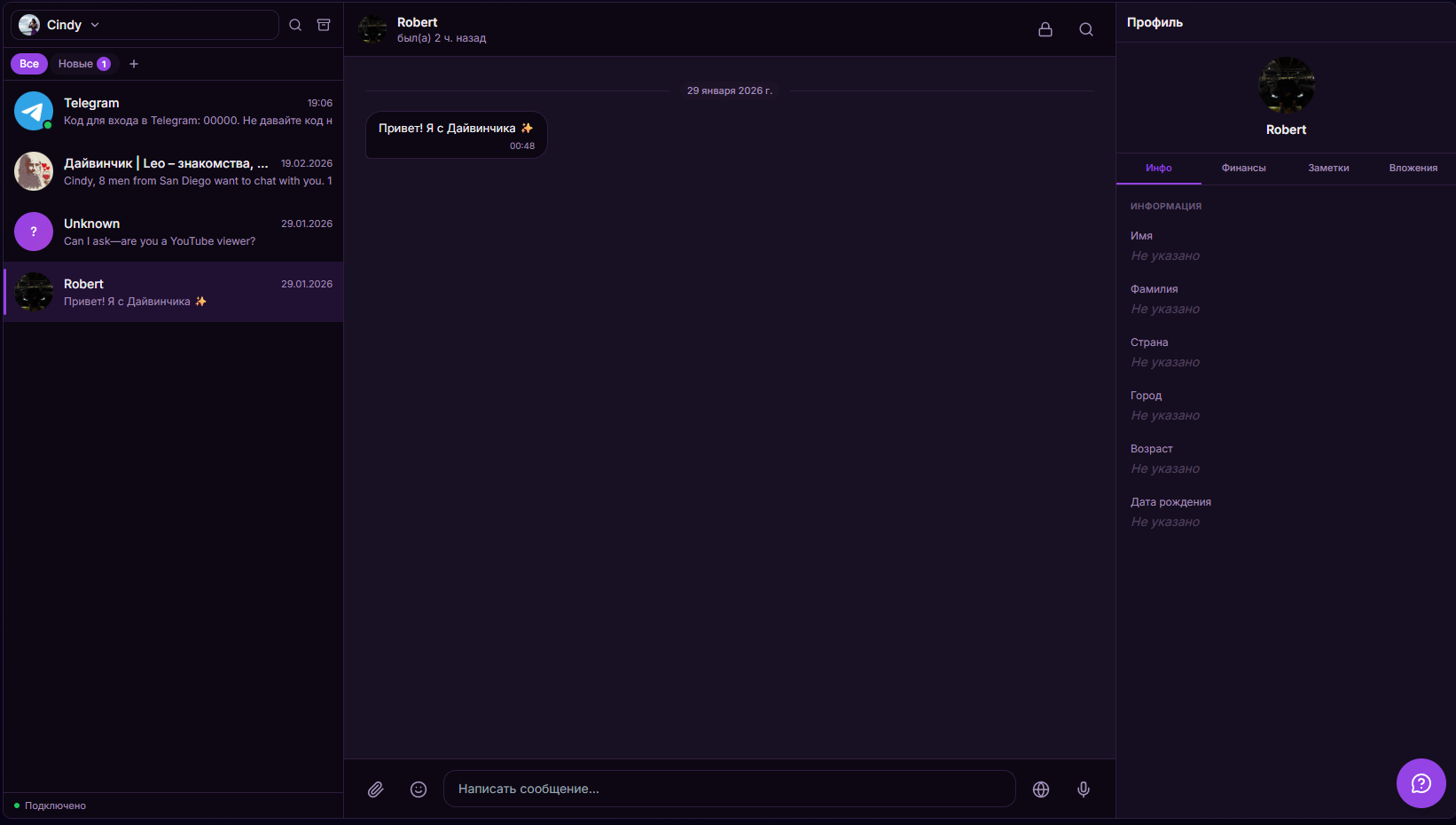Search within the Robert conversation
This screenshot has width=1456, height=825.
(x=1085, y=29)
